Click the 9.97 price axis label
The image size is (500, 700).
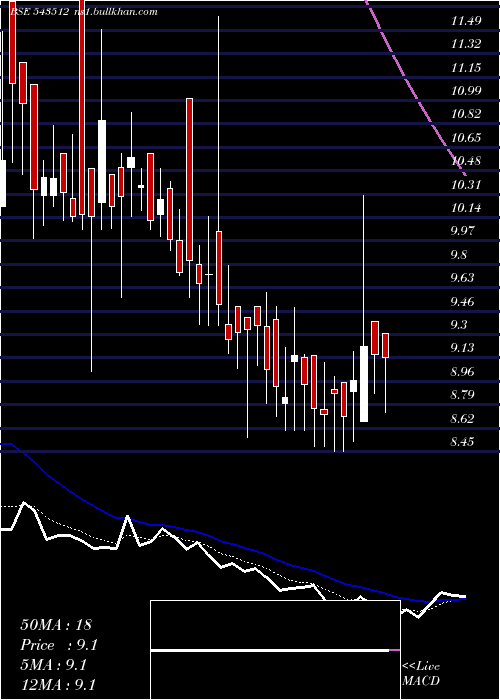[463, 231]
